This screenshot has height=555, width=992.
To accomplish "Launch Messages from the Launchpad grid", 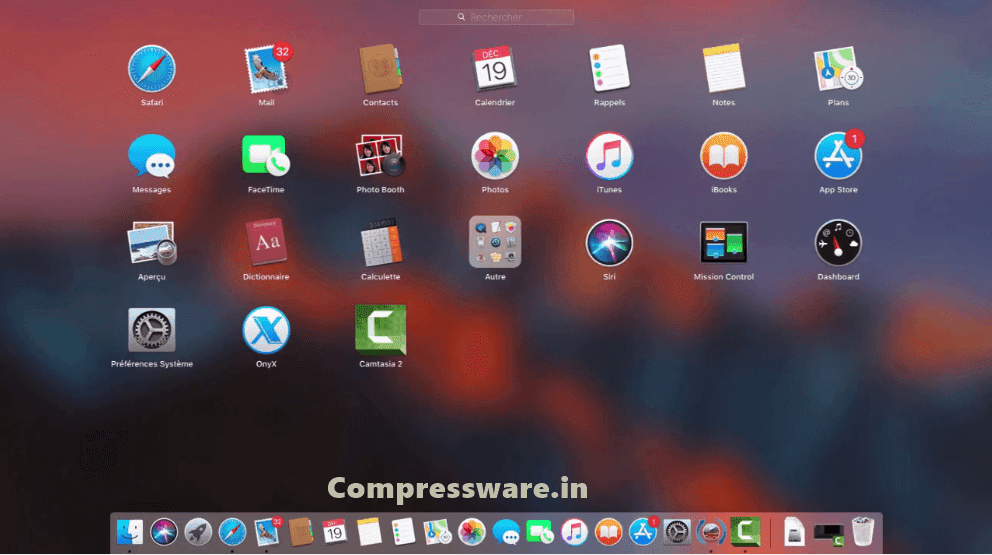I will pos(152,156).
